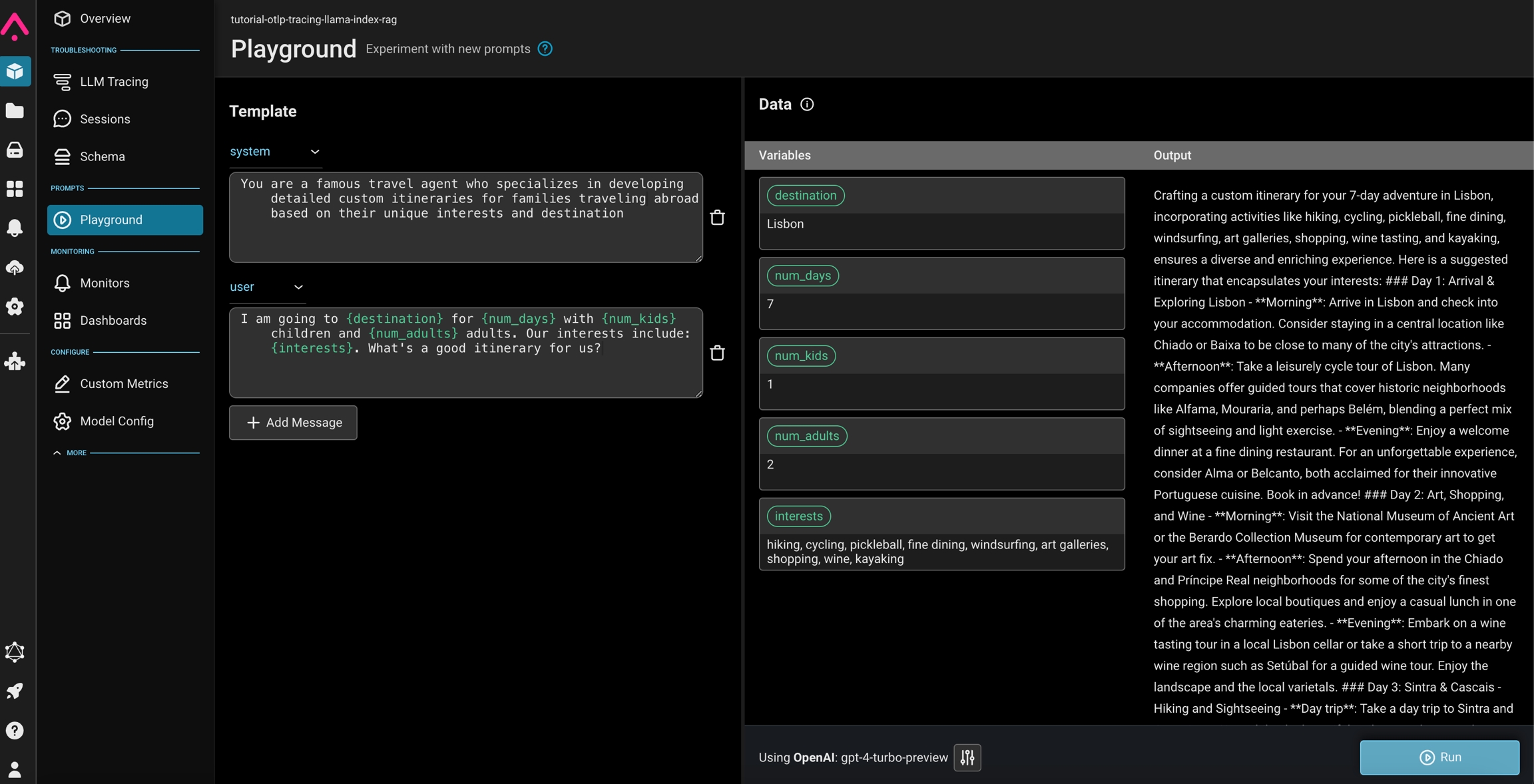
Task: Click the Run button
Action: [1439, 757]
